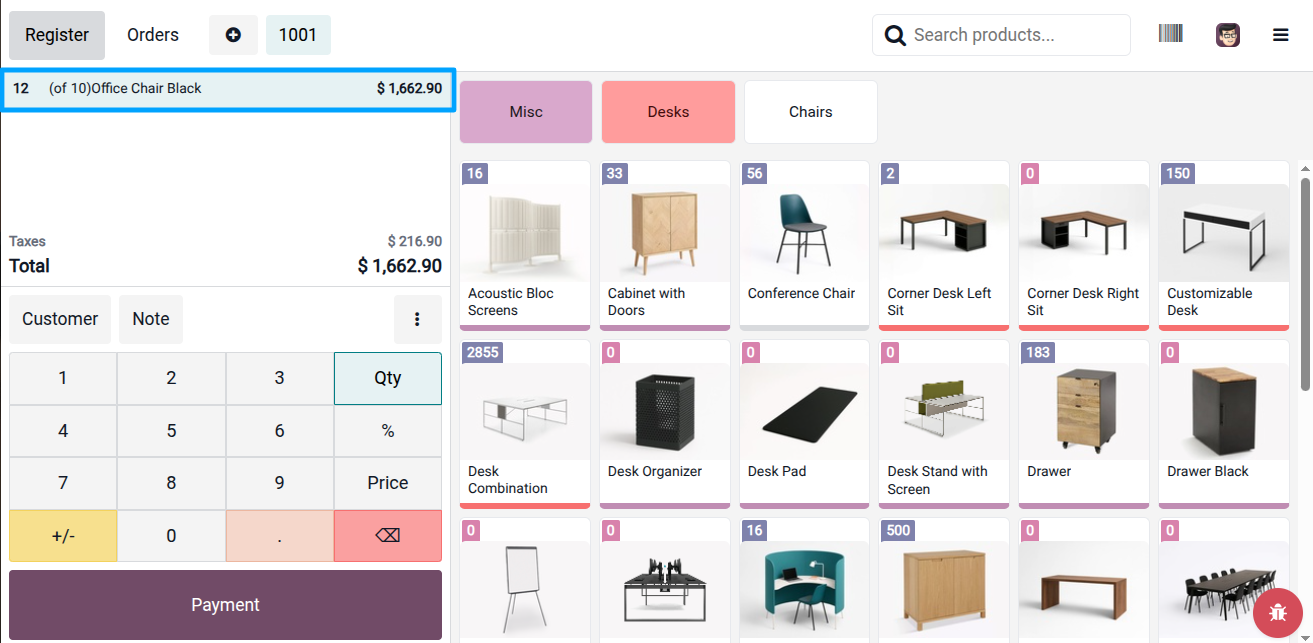Enable Qty input mode on the numpad
The height and width of the screenshot is (643, 1313).
click(x=387, y=378)
